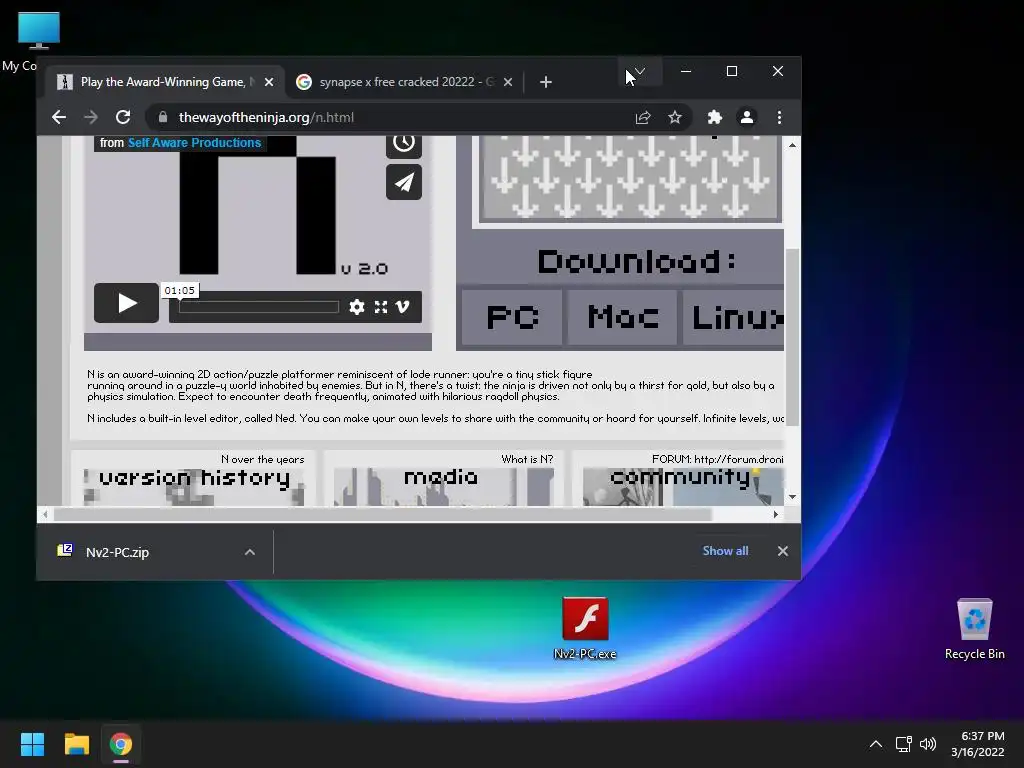Click the scroll down arrow of page
This screenshot has height=768, width=1024.
[792, 497]
